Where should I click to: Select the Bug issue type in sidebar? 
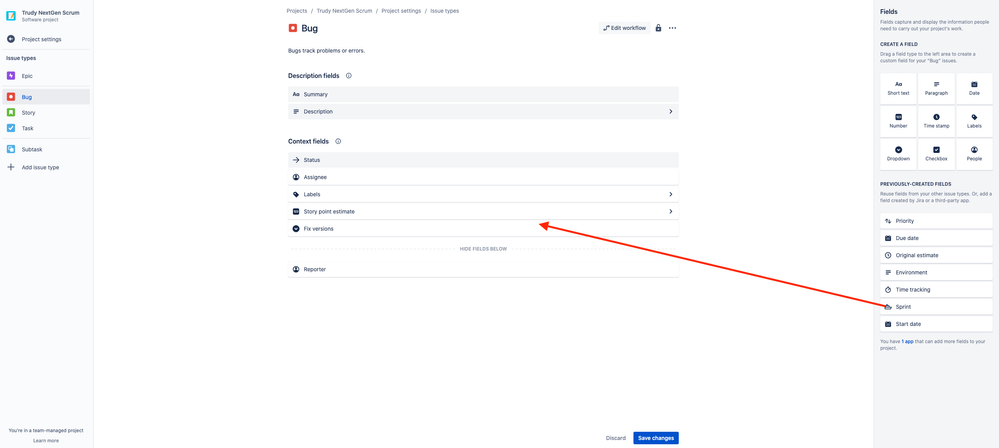pyautogui.click(x=45, y=97)
